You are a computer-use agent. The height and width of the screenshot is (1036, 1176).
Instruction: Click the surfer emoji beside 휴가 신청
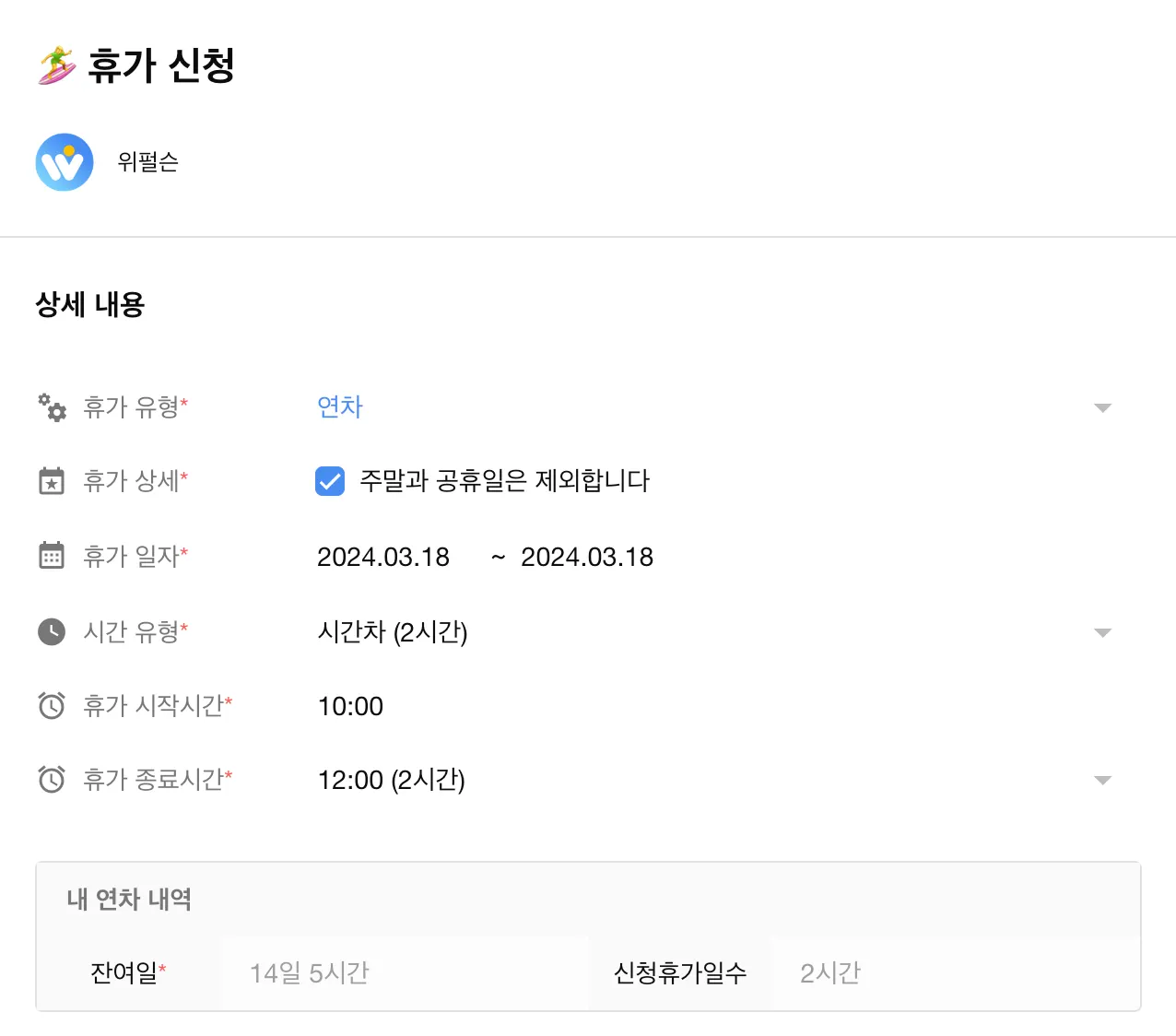57,65
